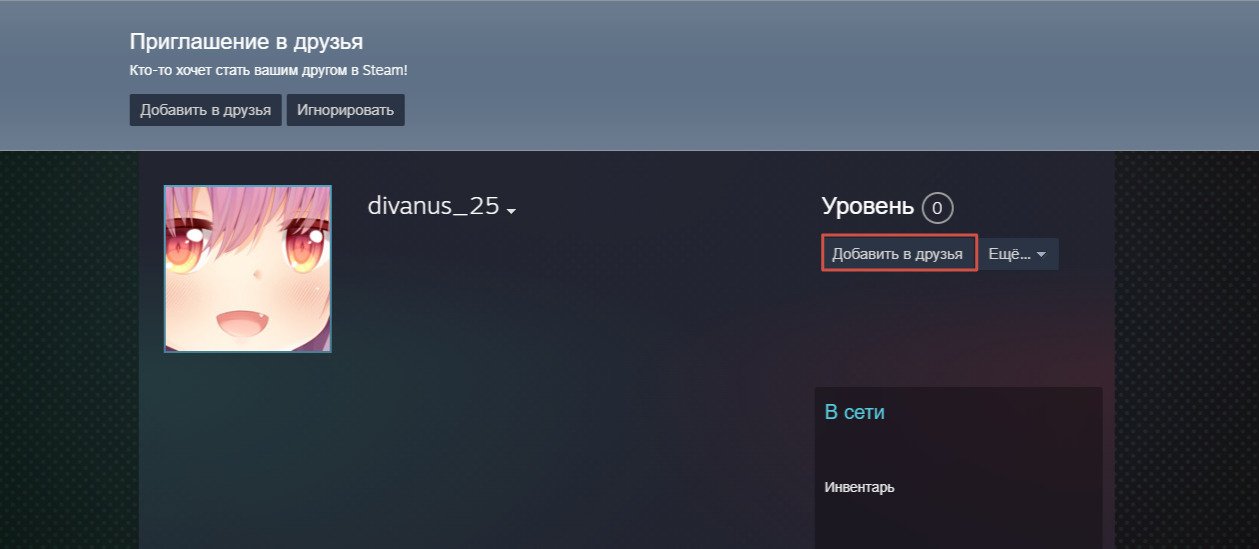
Task: Click 'Кто-то хочет стать вашим другом' text
Action: tap(269, 71)
